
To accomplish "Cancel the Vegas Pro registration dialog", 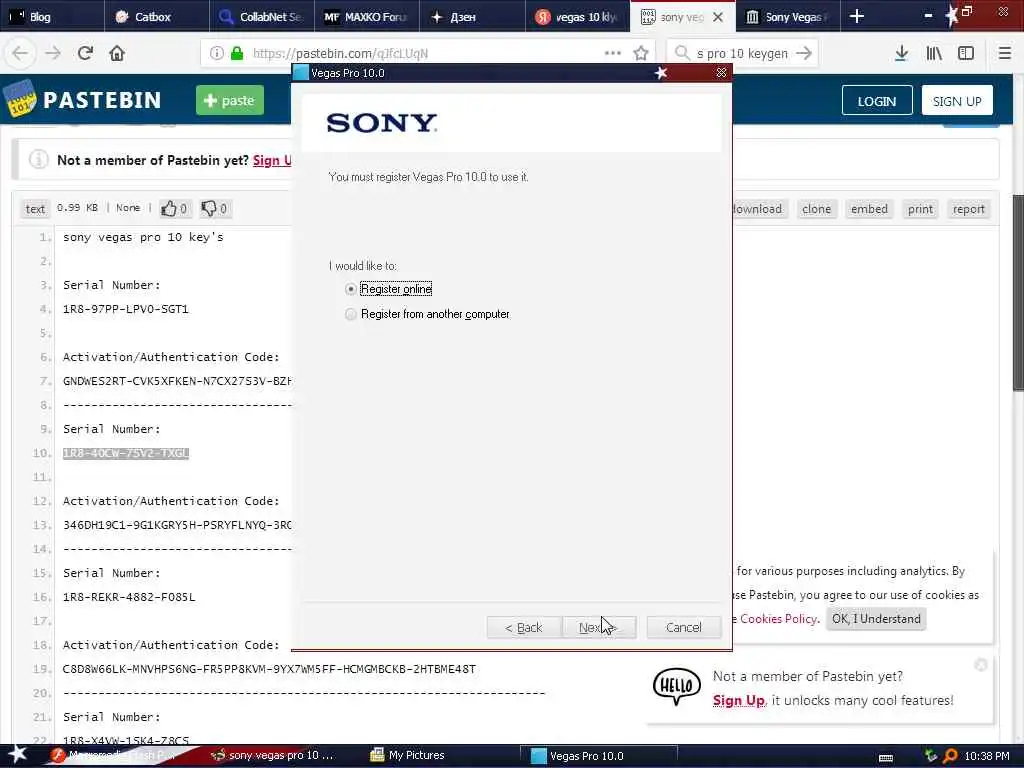I will (684, 628).
